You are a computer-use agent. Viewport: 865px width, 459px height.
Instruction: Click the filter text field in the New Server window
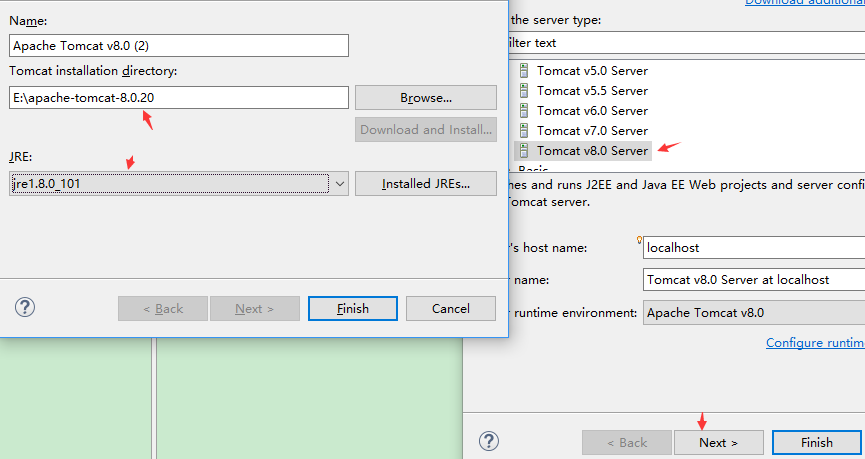(x=686, y=42)
